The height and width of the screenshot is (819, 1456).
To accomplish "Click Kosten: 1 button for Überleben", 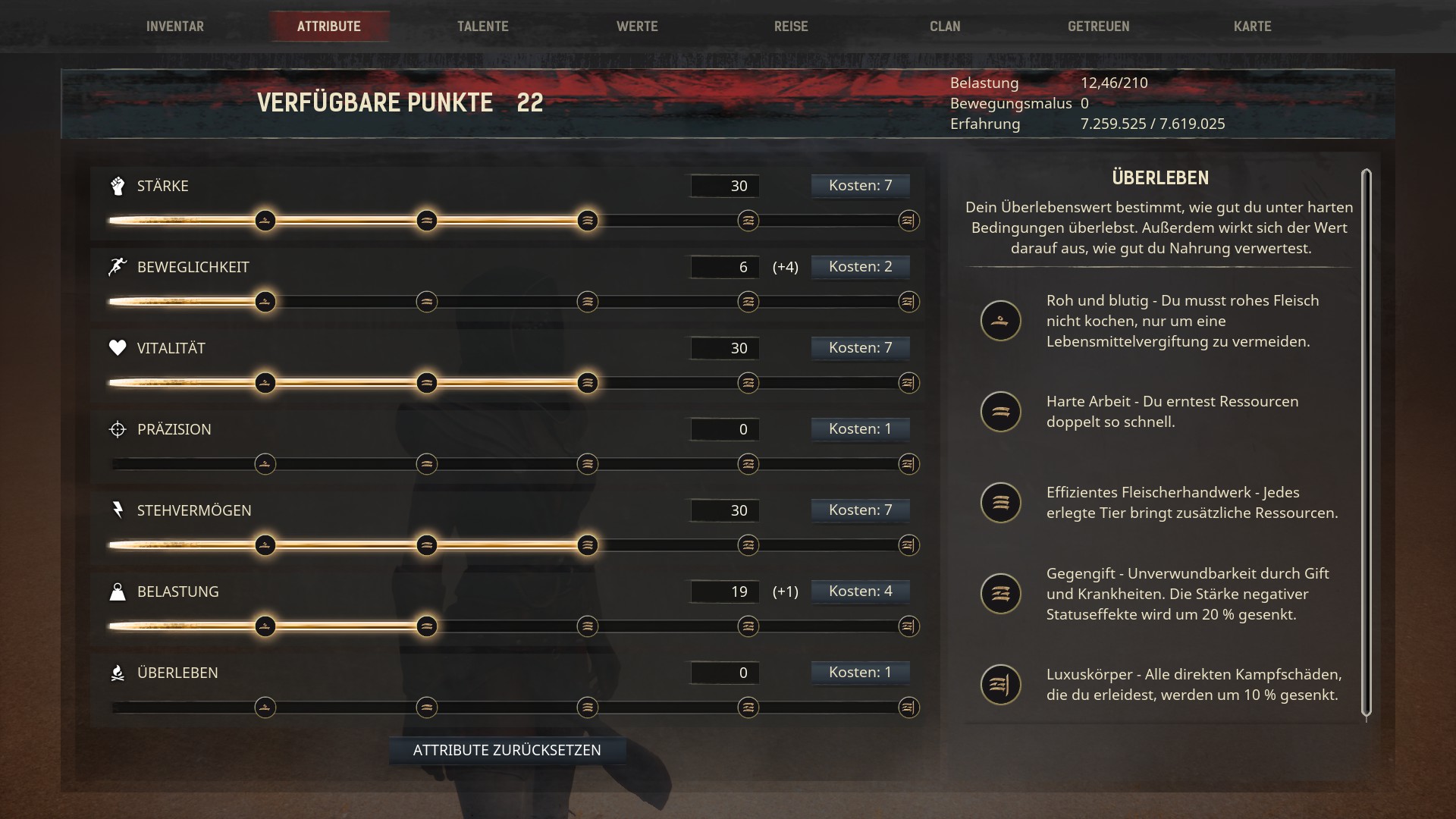I will pos(861,672).
